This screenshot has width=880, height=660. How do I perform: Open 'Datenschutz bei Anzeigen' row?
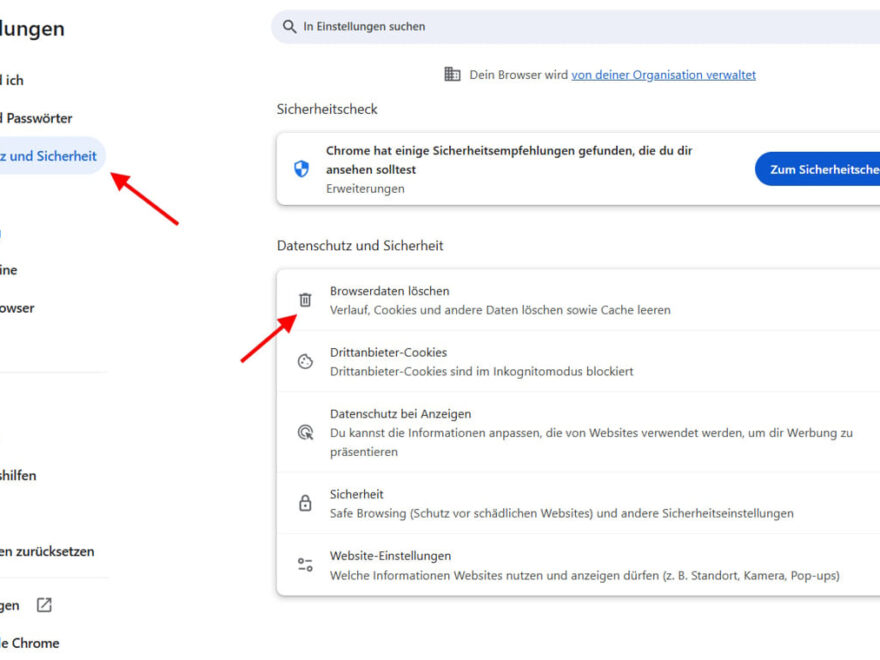point(579,432)
